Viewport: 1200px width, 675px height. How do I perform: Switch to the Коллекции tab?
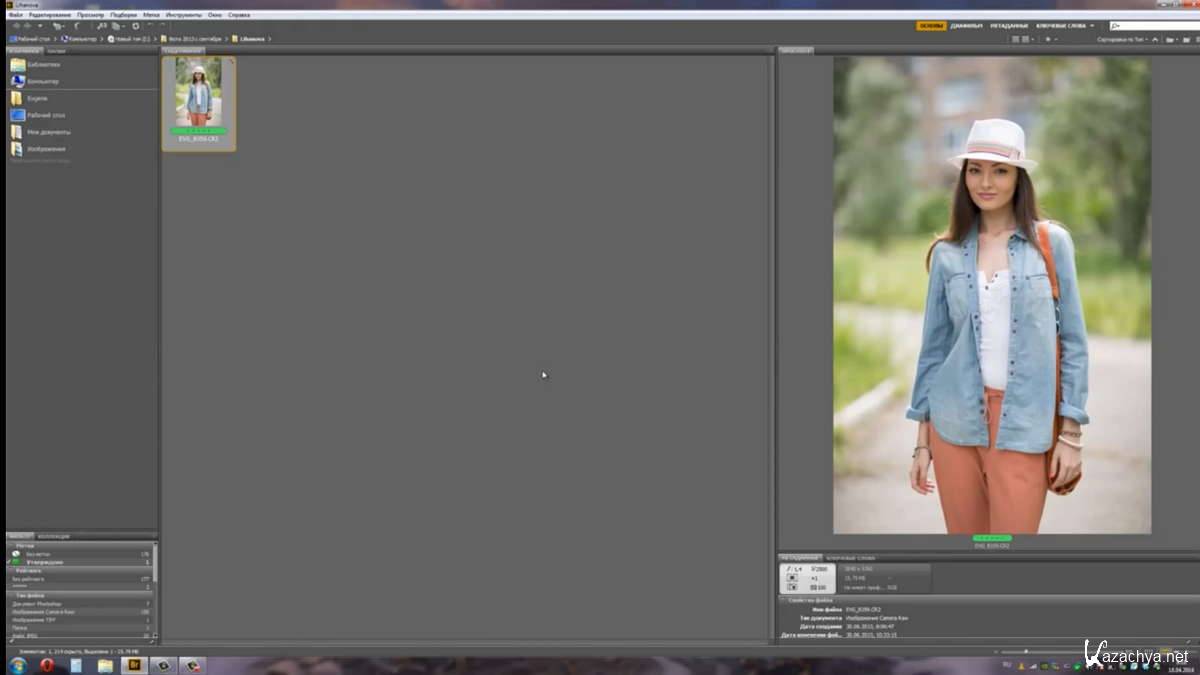pyautogui.click(x=53, y=537)
